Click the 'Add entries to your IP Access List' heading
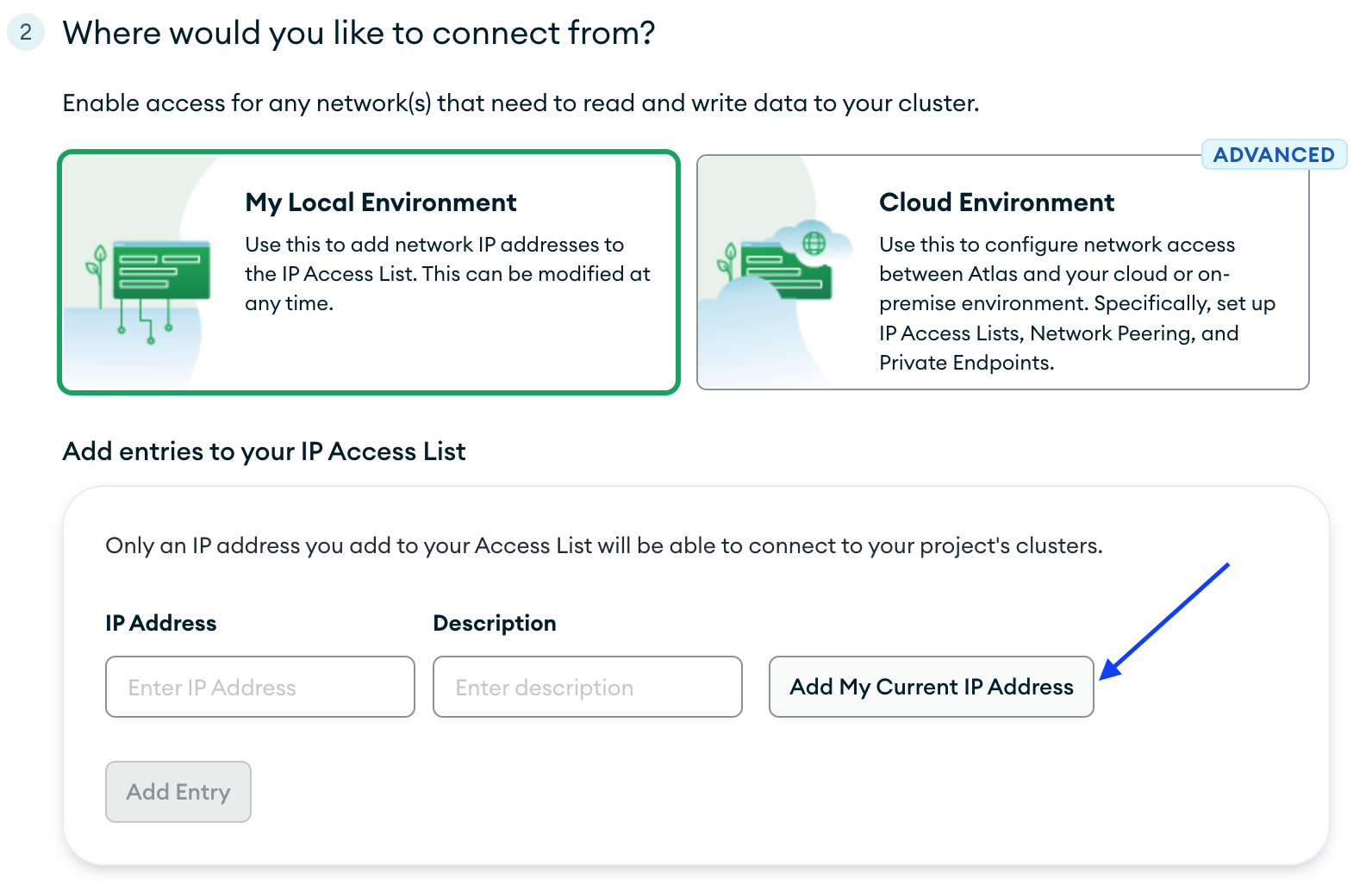The height and width of the screenshot is (884, 1372). pyautogui.click(x=264, y=451)
